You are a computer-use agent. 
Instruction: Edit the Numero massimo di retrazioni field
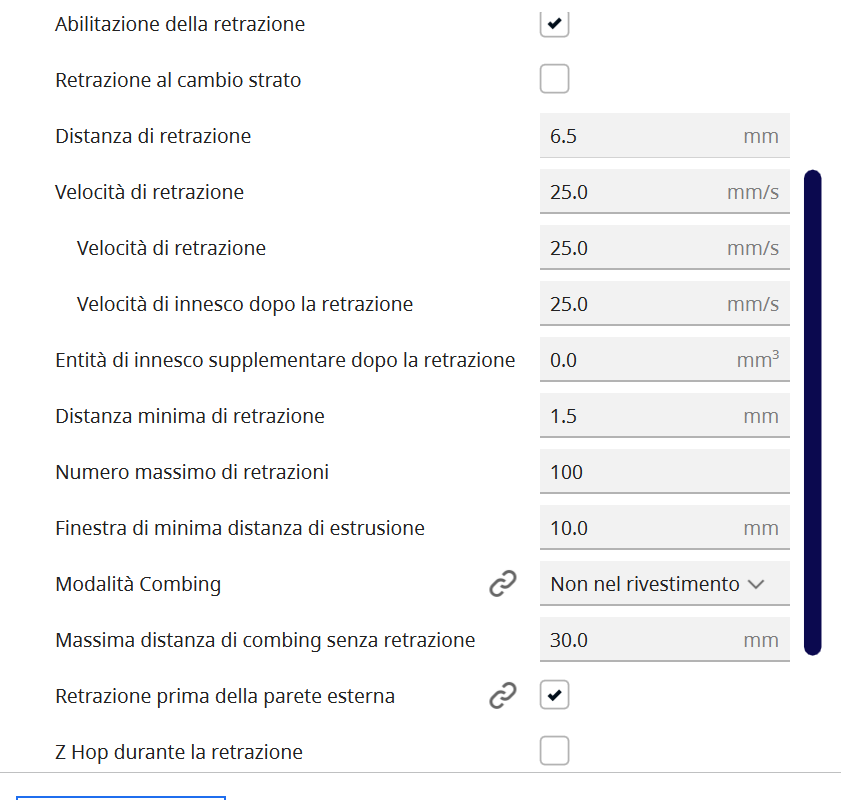click(x=664, y=473)
